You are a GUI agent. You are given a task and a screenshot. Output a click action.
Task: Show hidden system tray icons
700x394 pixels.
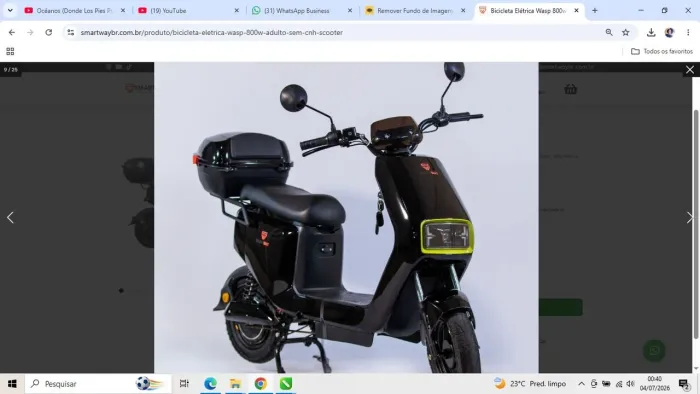coord(581,384)
